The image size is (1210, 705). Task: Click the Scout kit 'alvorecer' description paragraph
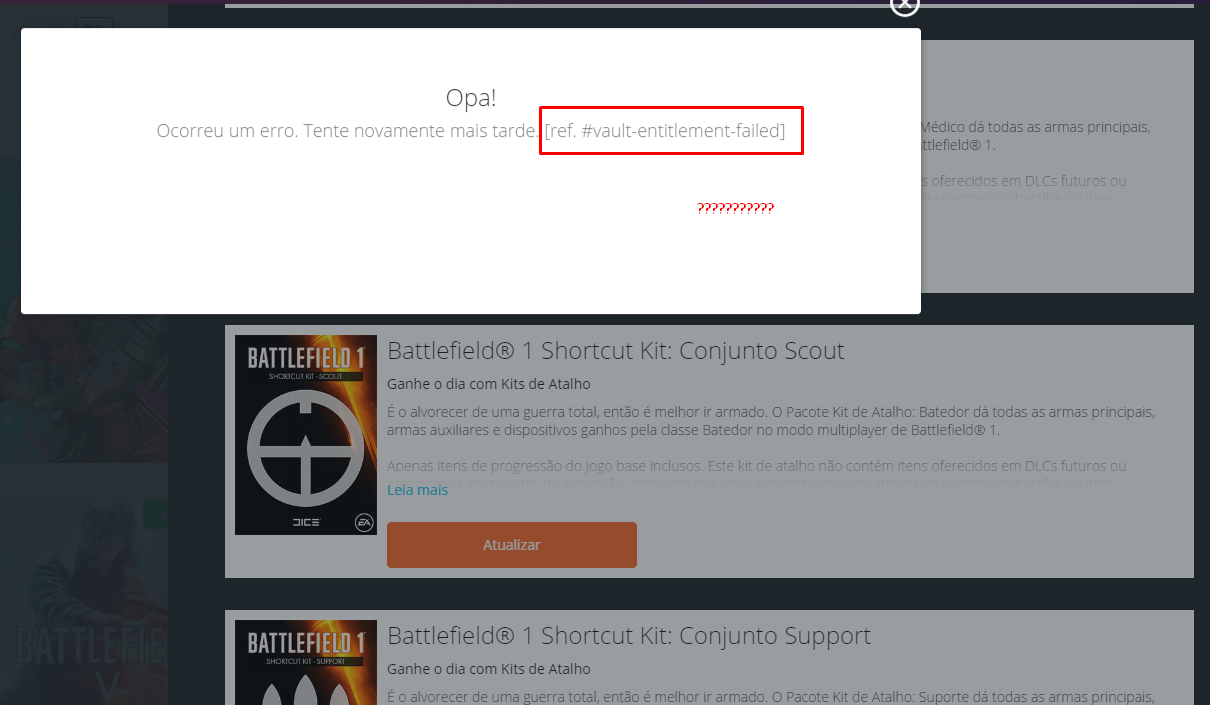[771, 421]
